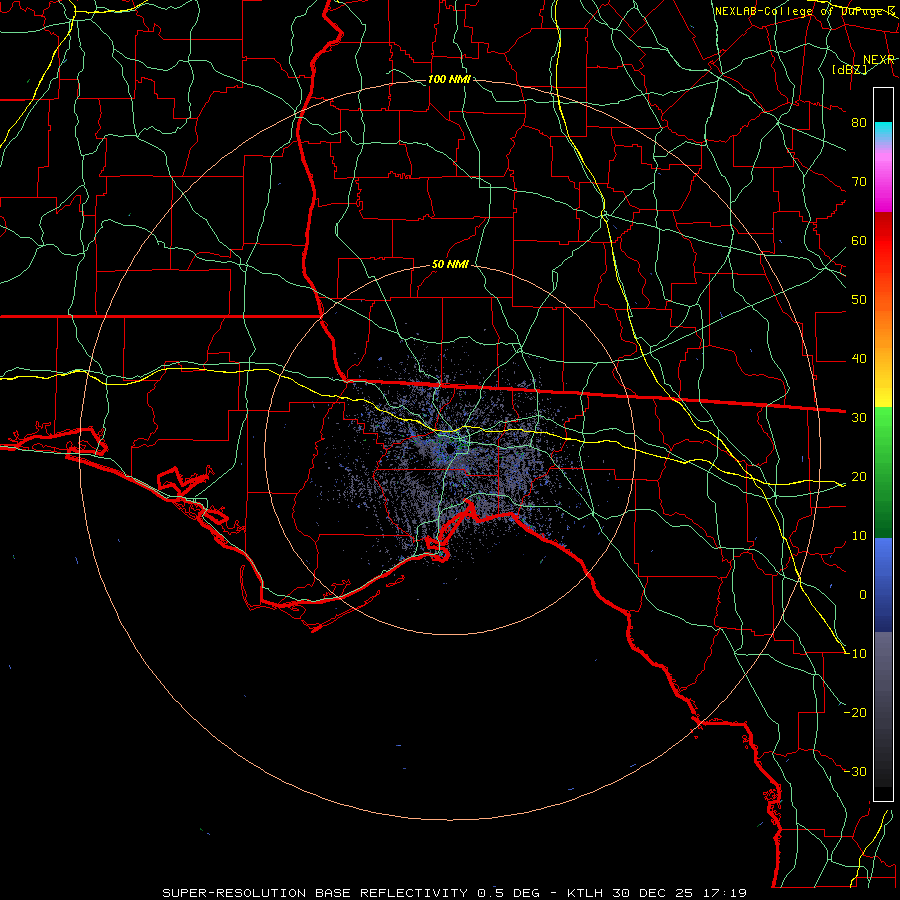Click the '100 NMI' range ring label

[449, 79]
